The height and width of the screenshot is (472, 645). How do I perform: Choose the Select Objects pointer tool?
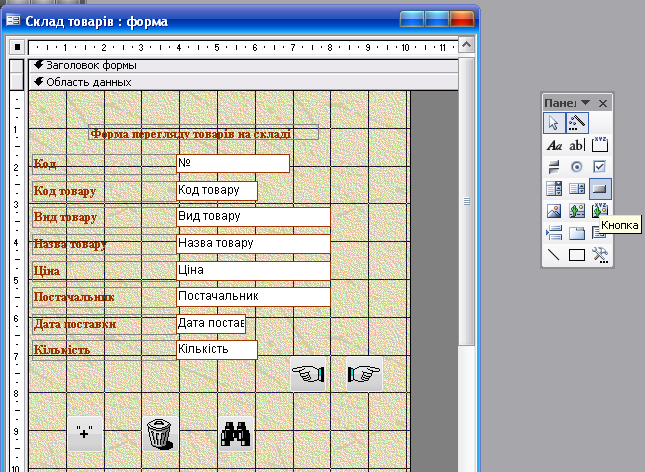pos(554,123)
